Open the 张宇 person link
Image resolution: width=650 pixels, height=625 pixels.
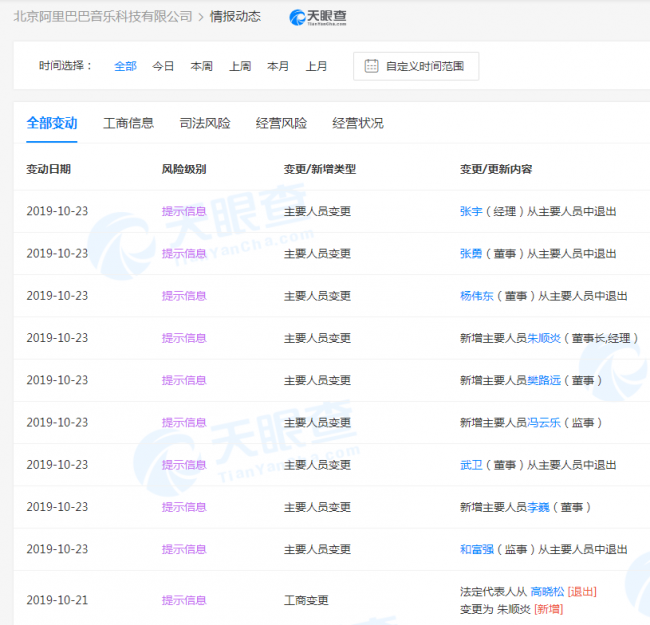click(471, 211)
